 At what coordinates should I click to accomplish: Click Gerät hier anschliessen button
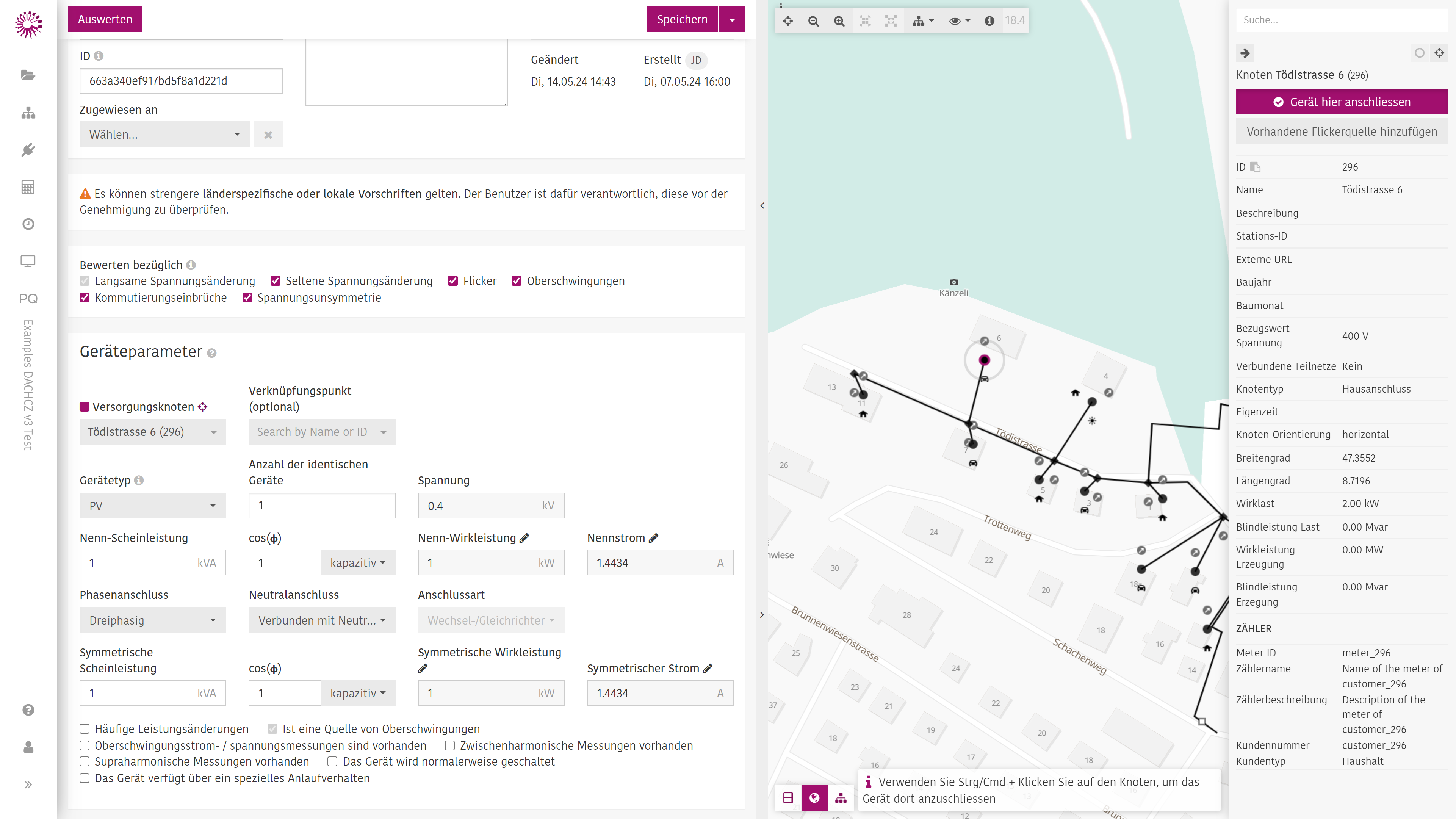[x=1342, y=102]
